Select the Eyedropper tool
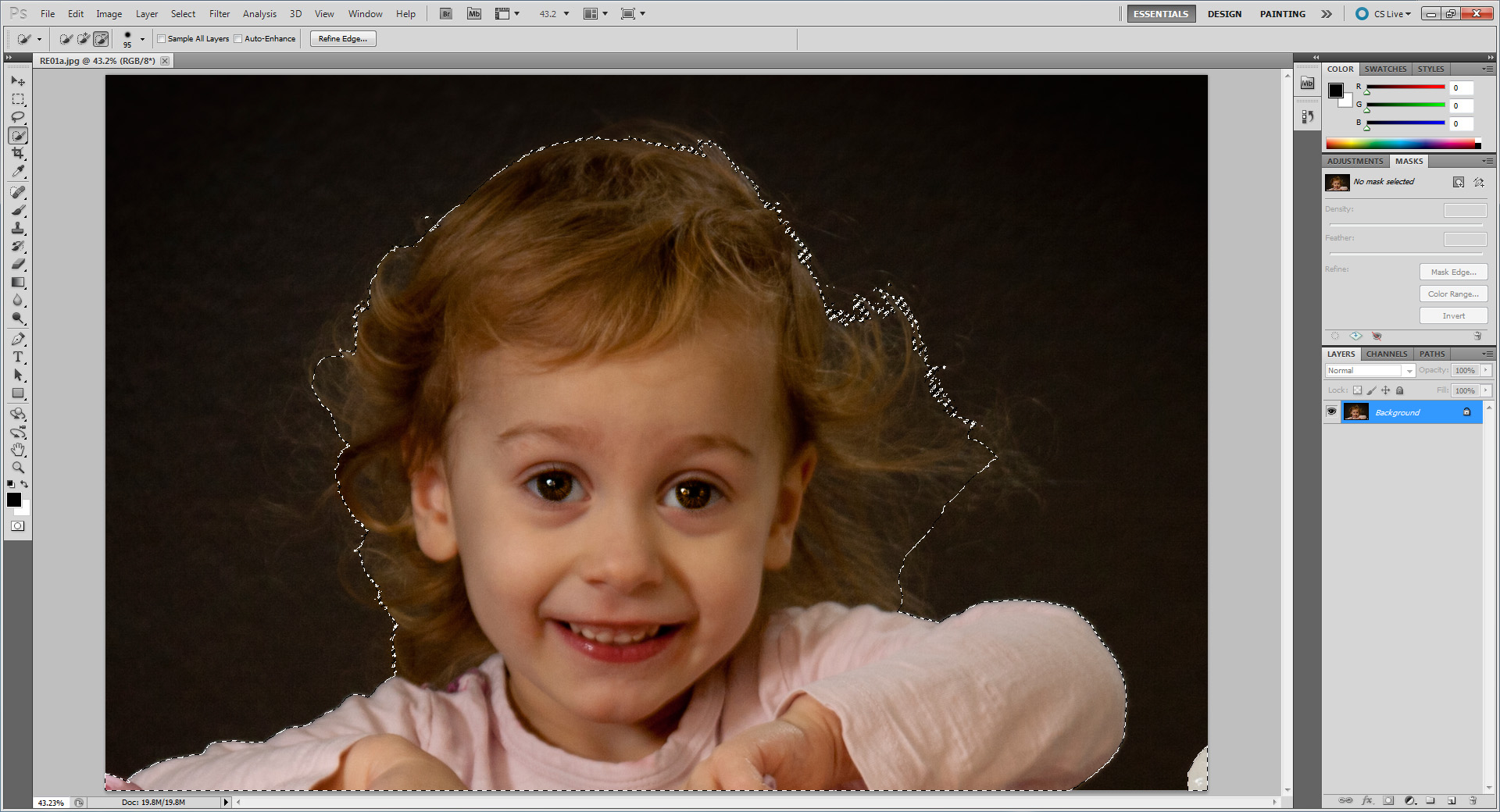The height and width of the screenshot is (812, 1500). click(18, 172)
